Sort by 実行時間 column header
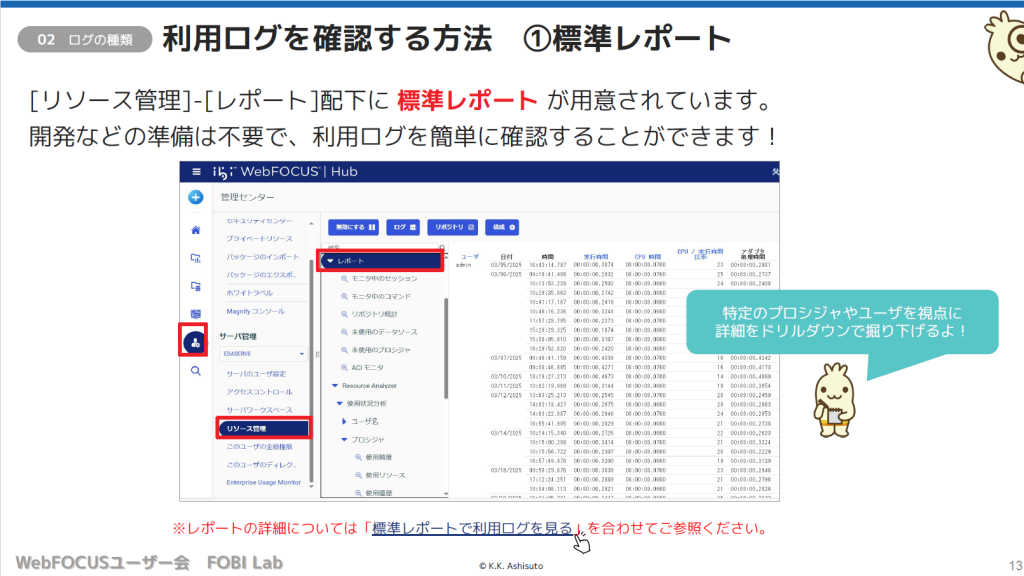This screenshot has height=576, width=1024. (596, 257)
